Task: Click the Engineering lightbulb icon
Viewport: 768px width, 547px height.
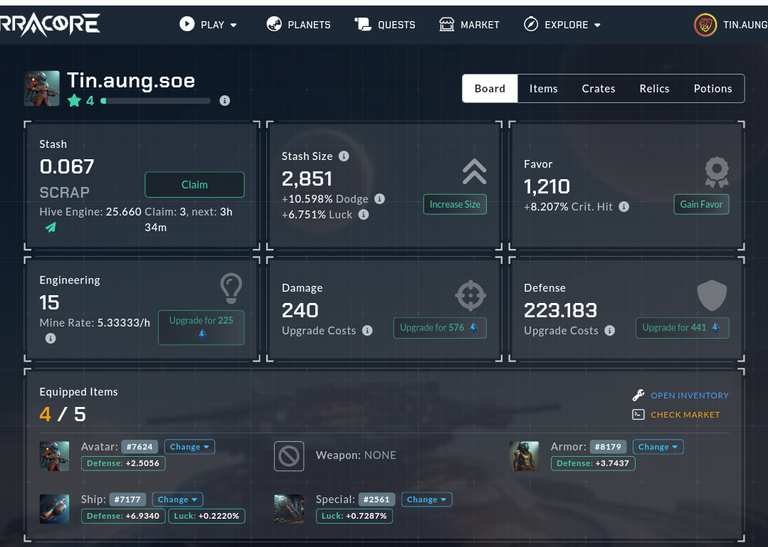Action: coord(231,288)
